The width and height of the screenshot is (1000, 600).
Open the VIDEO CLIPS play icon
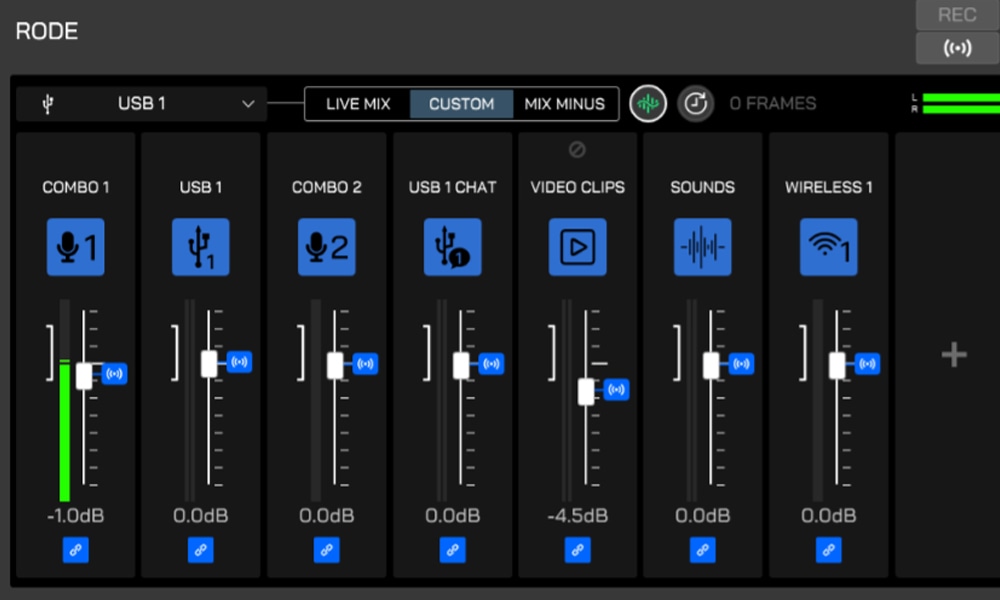click(x=577, y=247)
